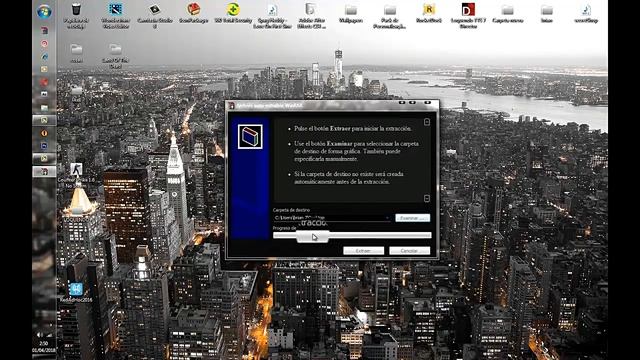Click the Carpeta de destino path field
This screenshot has height=360, width=640.
click(x=332, y=218)
